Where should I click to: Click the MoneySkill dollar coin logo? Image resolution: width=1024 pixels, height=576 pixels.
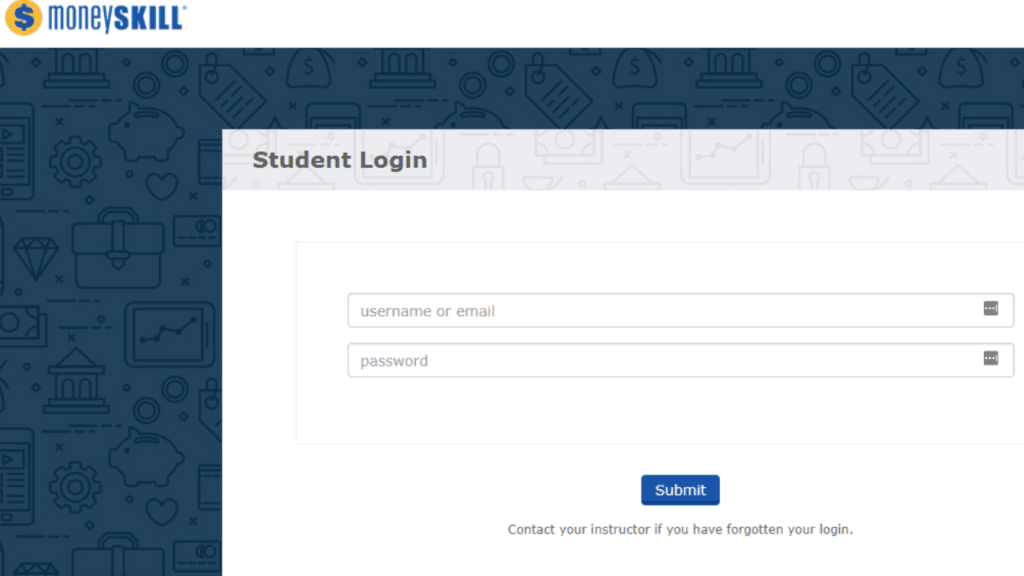pos(23,19)
